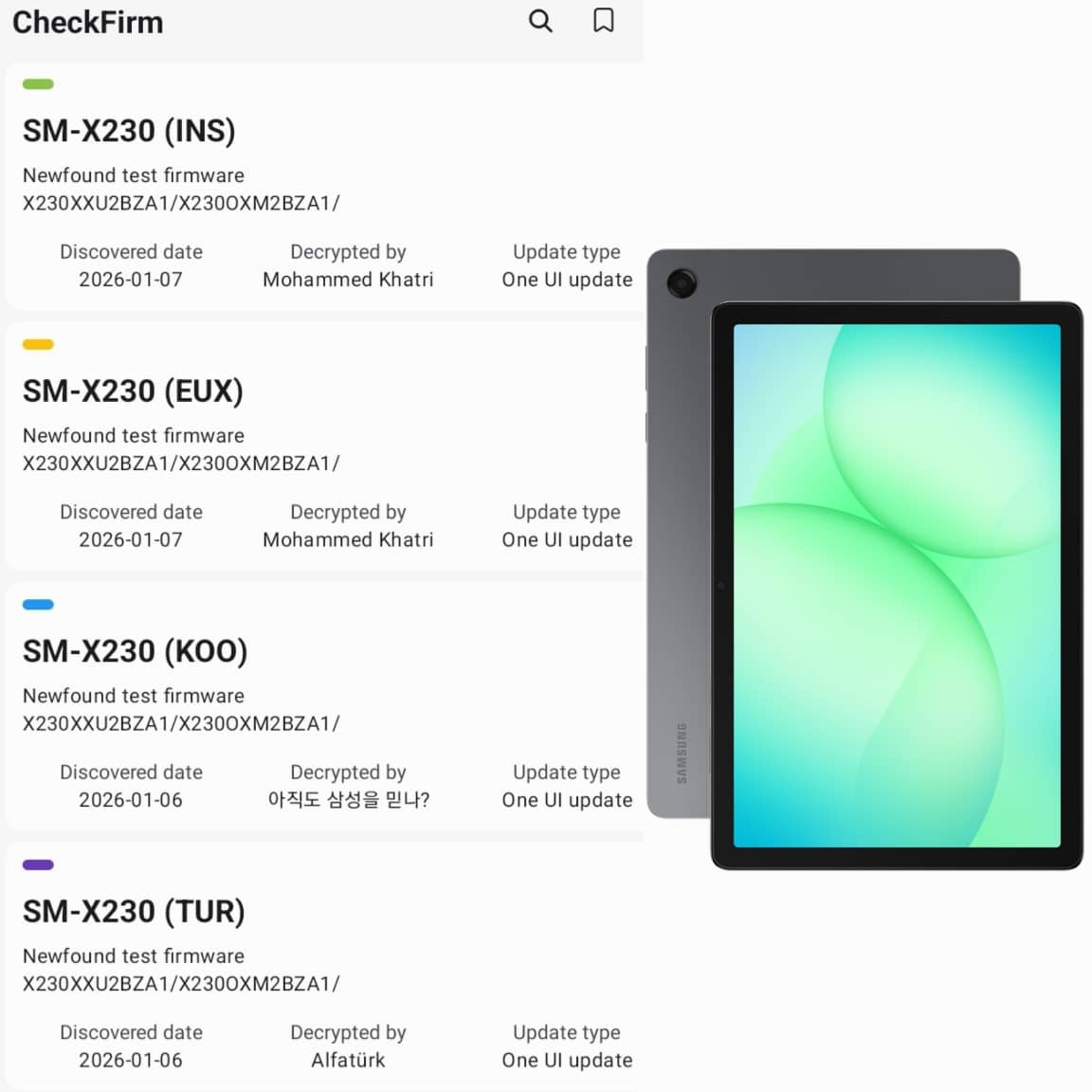Click the tablet rear camera in image
1092x1092 pixels.
tap(682, 282)
